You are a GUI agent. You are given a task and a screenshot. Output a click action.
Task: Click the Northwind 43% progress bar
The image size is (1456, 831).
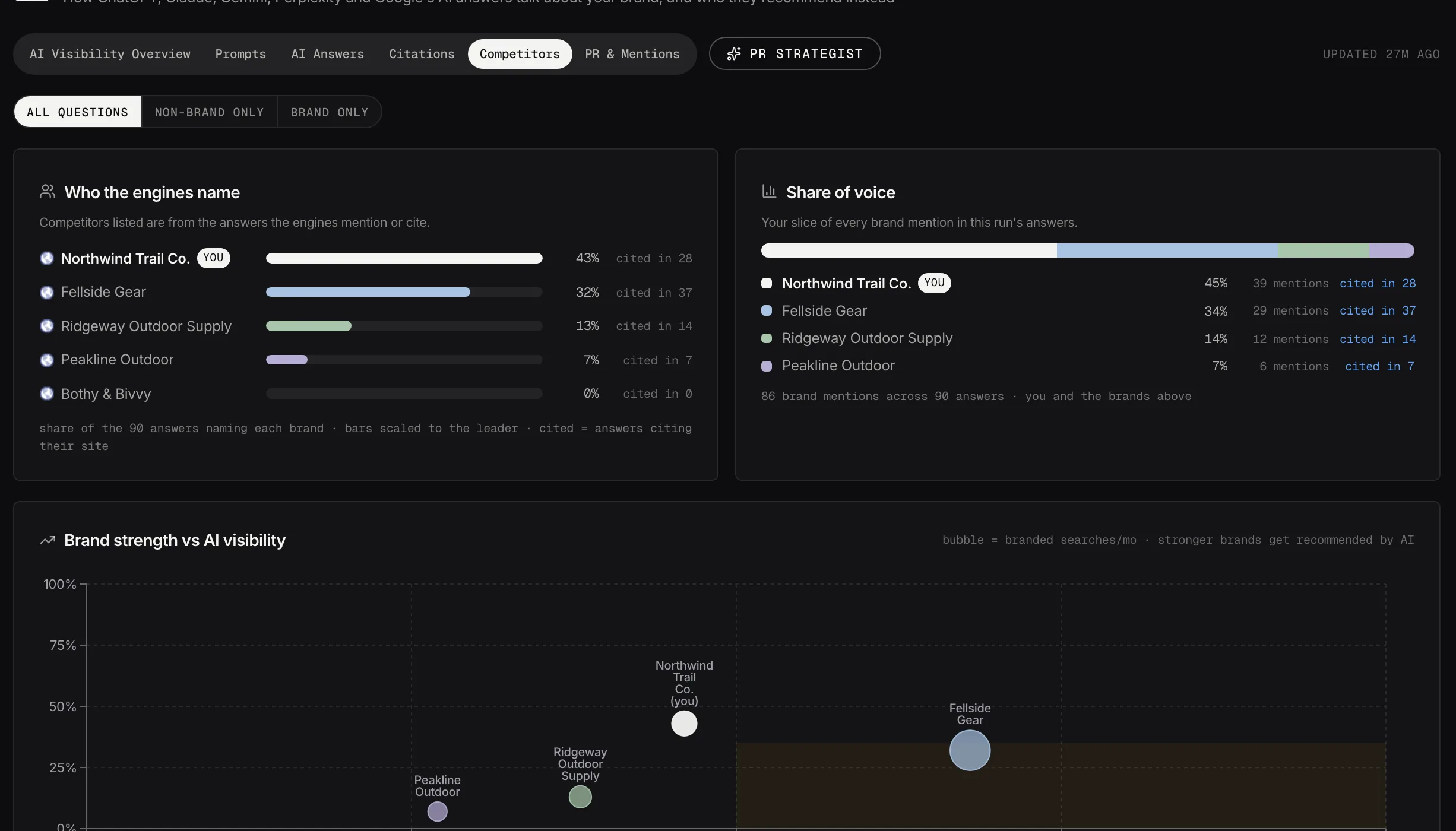point(404,258)
